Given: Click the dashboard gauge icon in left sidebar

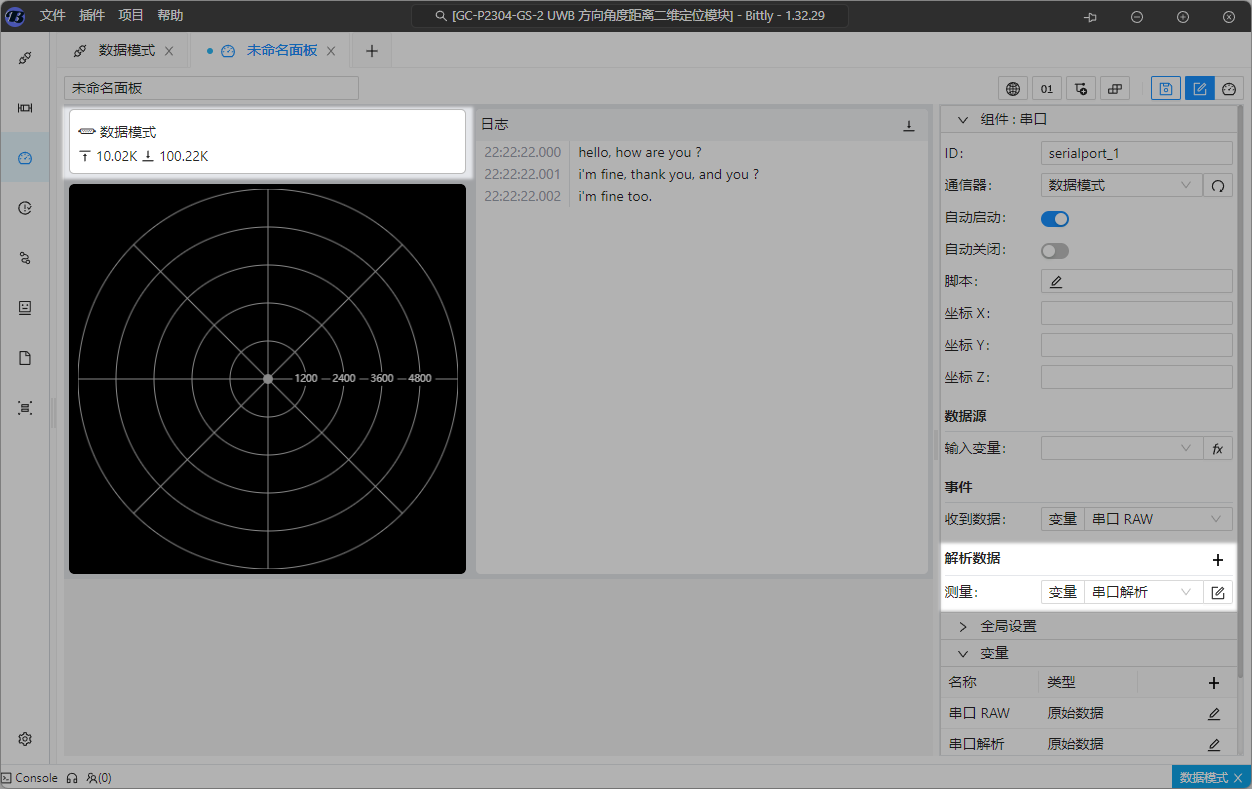Looking at the screenshot, I should tap(25, 158).
